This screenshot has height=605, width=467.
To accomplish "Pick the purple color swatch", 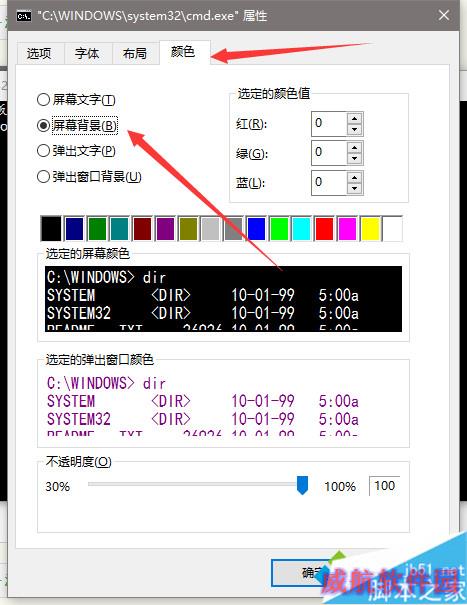I will tap(165, 229).
